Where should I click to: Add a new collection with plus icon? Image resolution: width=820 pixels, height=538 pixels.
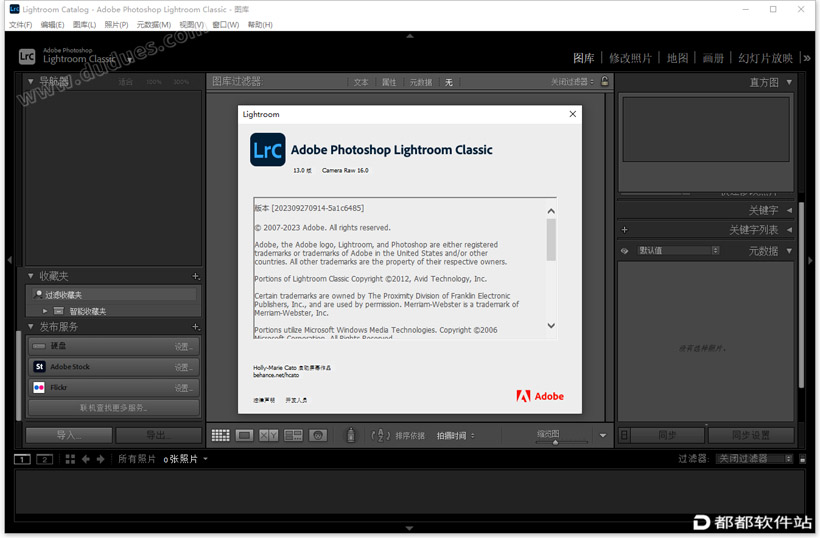coord(196,276)
